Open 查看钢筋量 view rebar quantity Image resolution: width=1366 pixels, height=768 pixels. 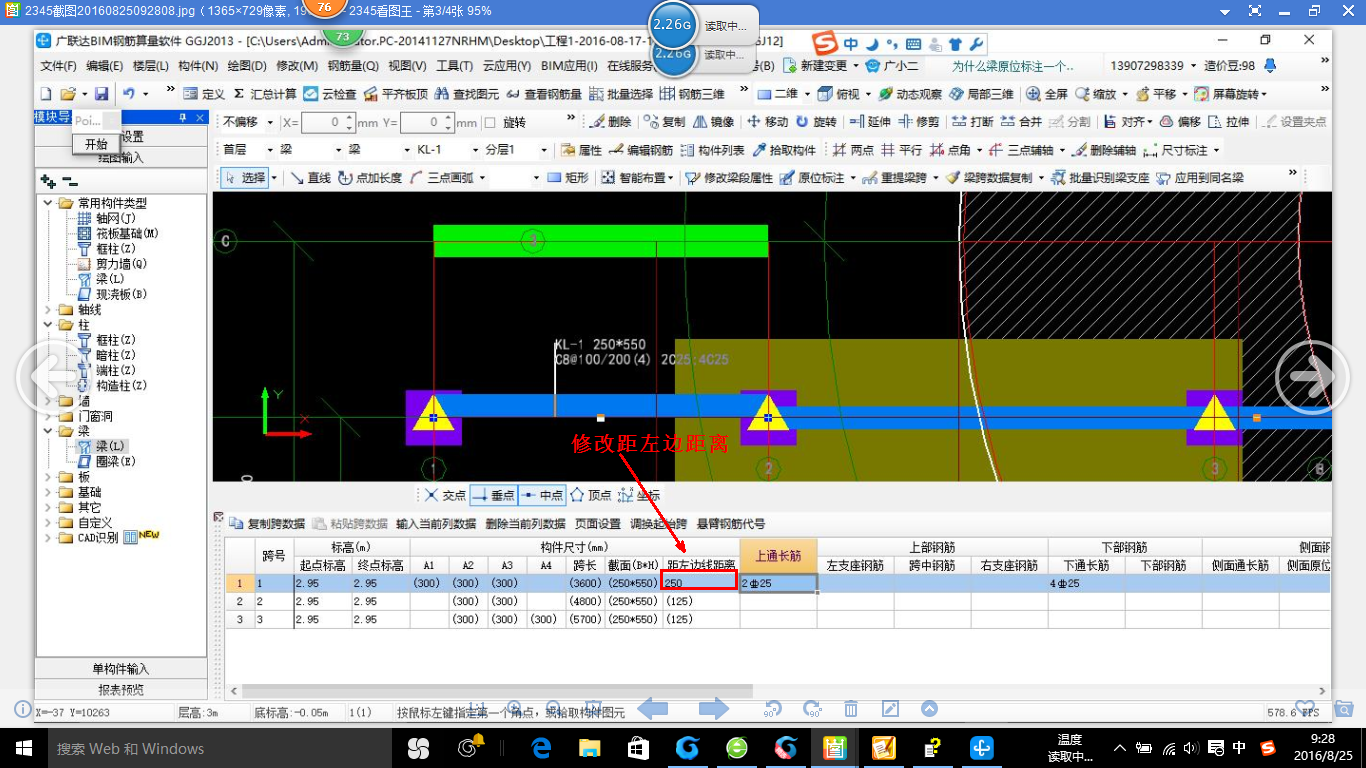tap(544, 94)
